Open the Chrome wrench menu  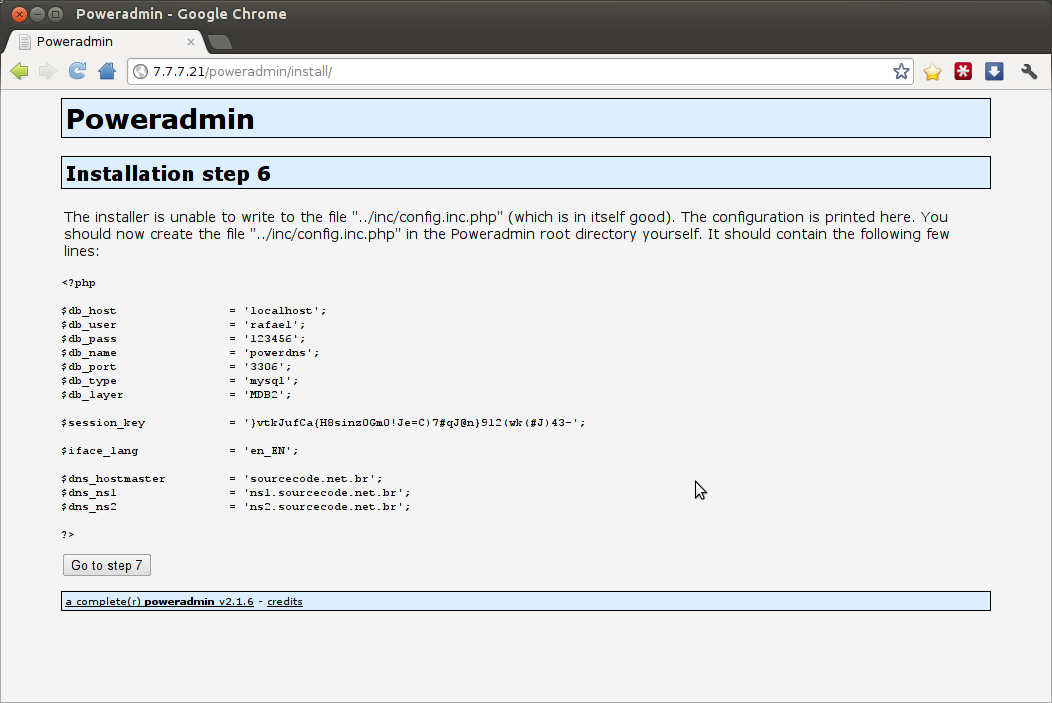pyautogui.click(x=1029, y=71)
